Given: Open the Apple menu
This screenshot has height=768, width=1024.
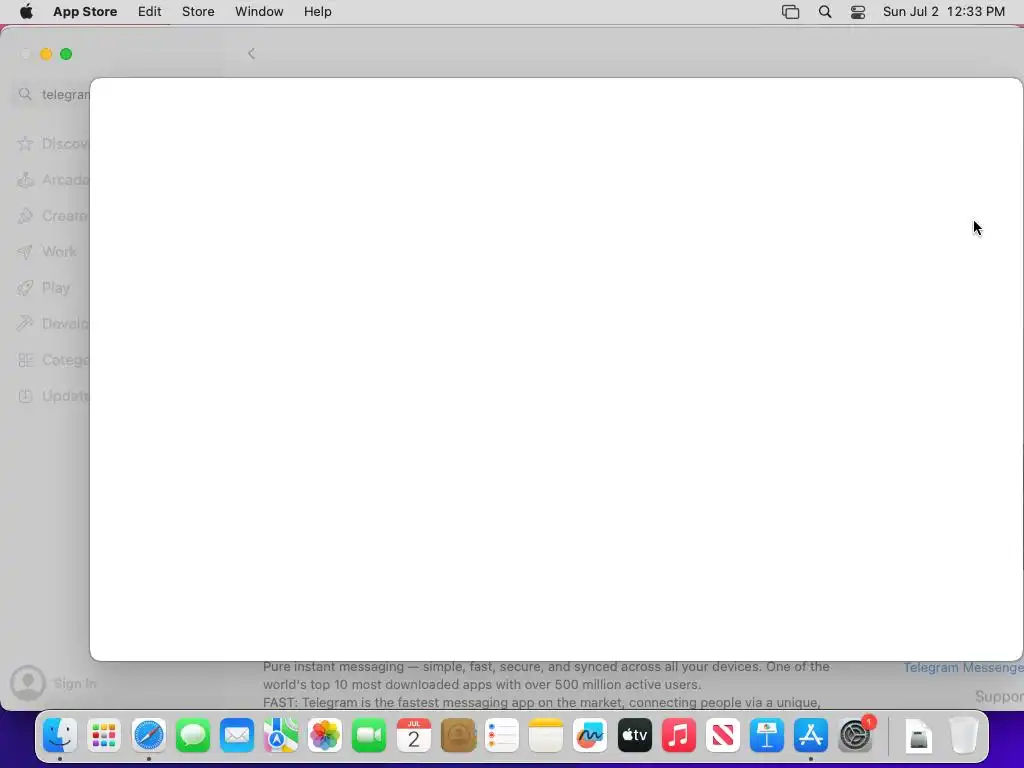Looking at the screenshot, I should 26,12.
